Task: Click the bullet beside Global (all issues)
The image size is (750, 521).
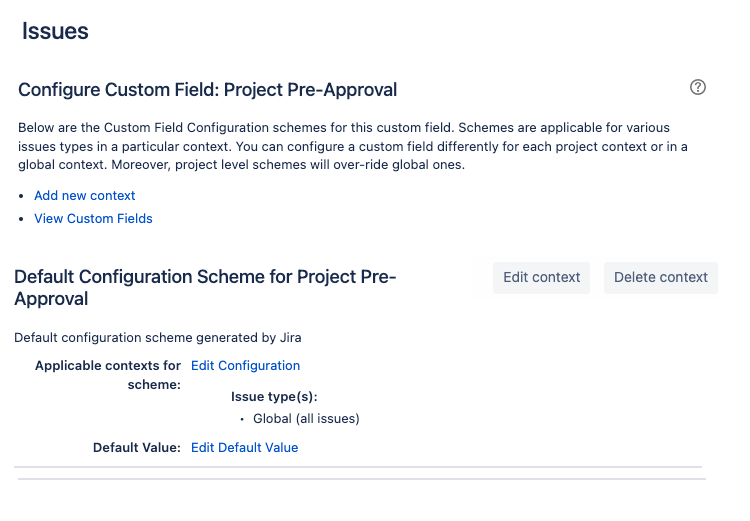Action: tap(242, 419)
